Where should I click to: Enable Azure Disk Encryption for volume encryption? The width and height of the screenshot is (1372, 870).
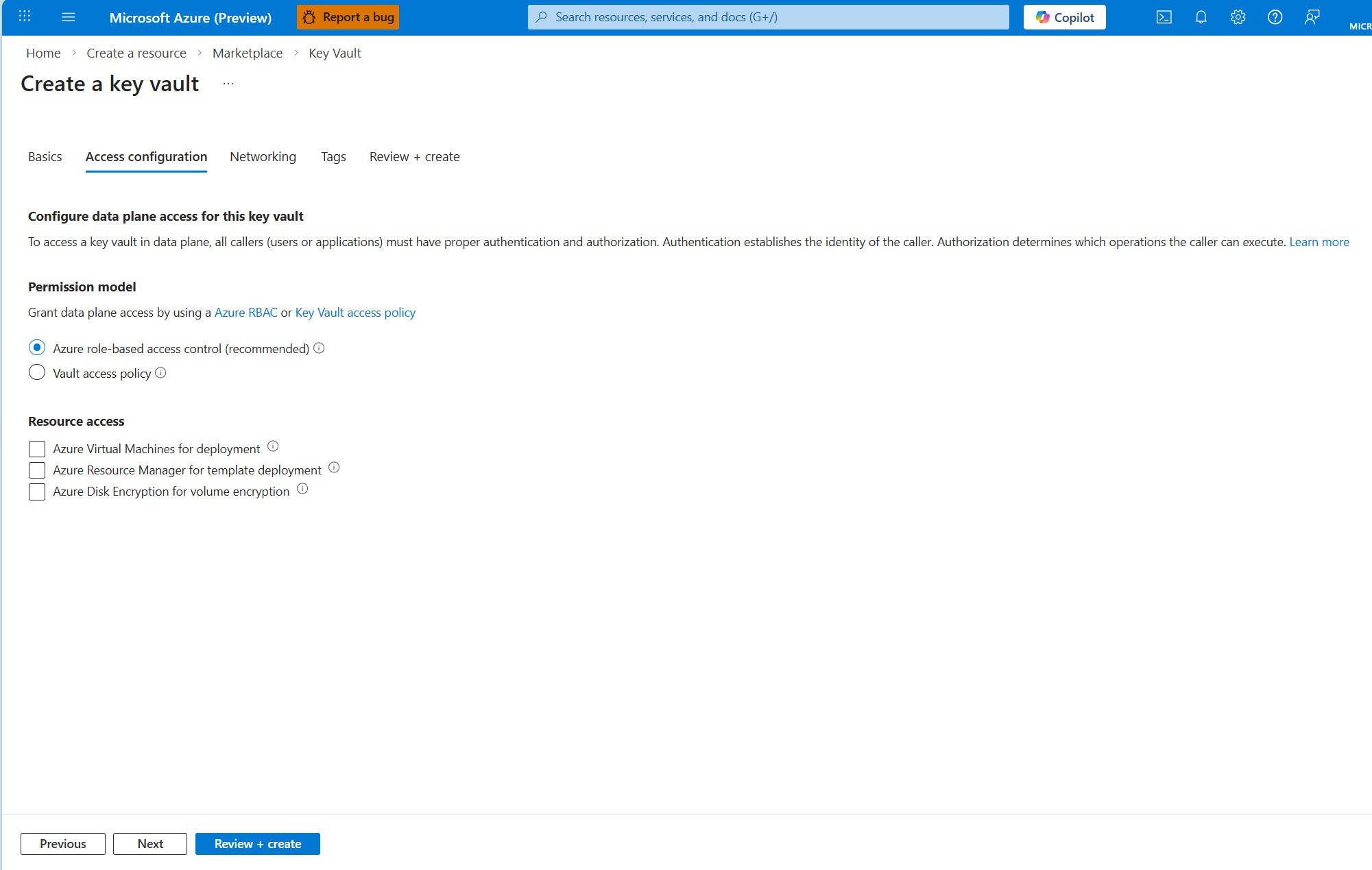point(37,492)
